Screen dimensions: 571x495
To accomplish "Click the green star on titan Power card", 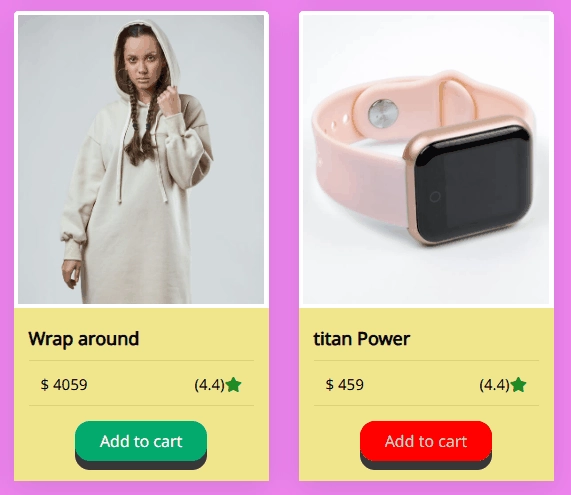I will click(518, 385).
